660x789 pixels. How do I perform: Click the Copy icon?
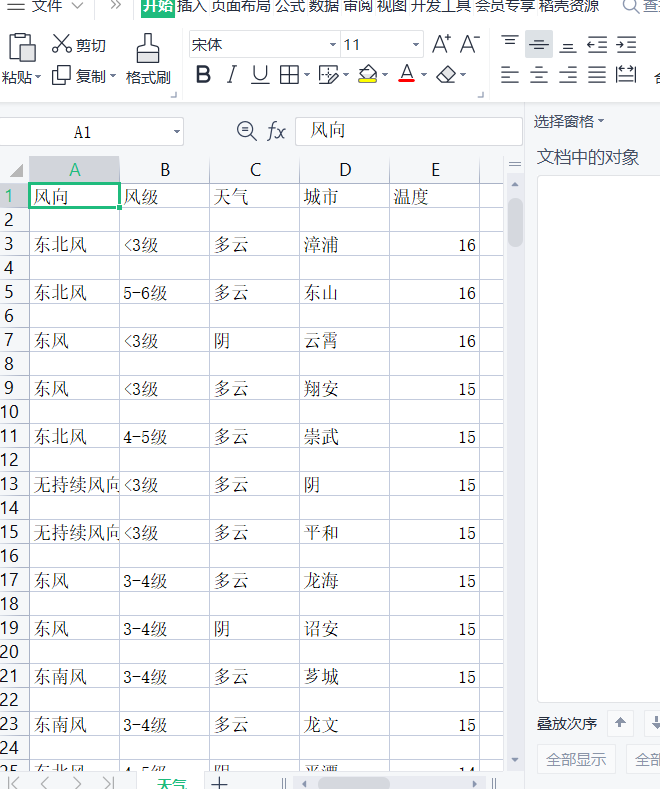(61, 75)
